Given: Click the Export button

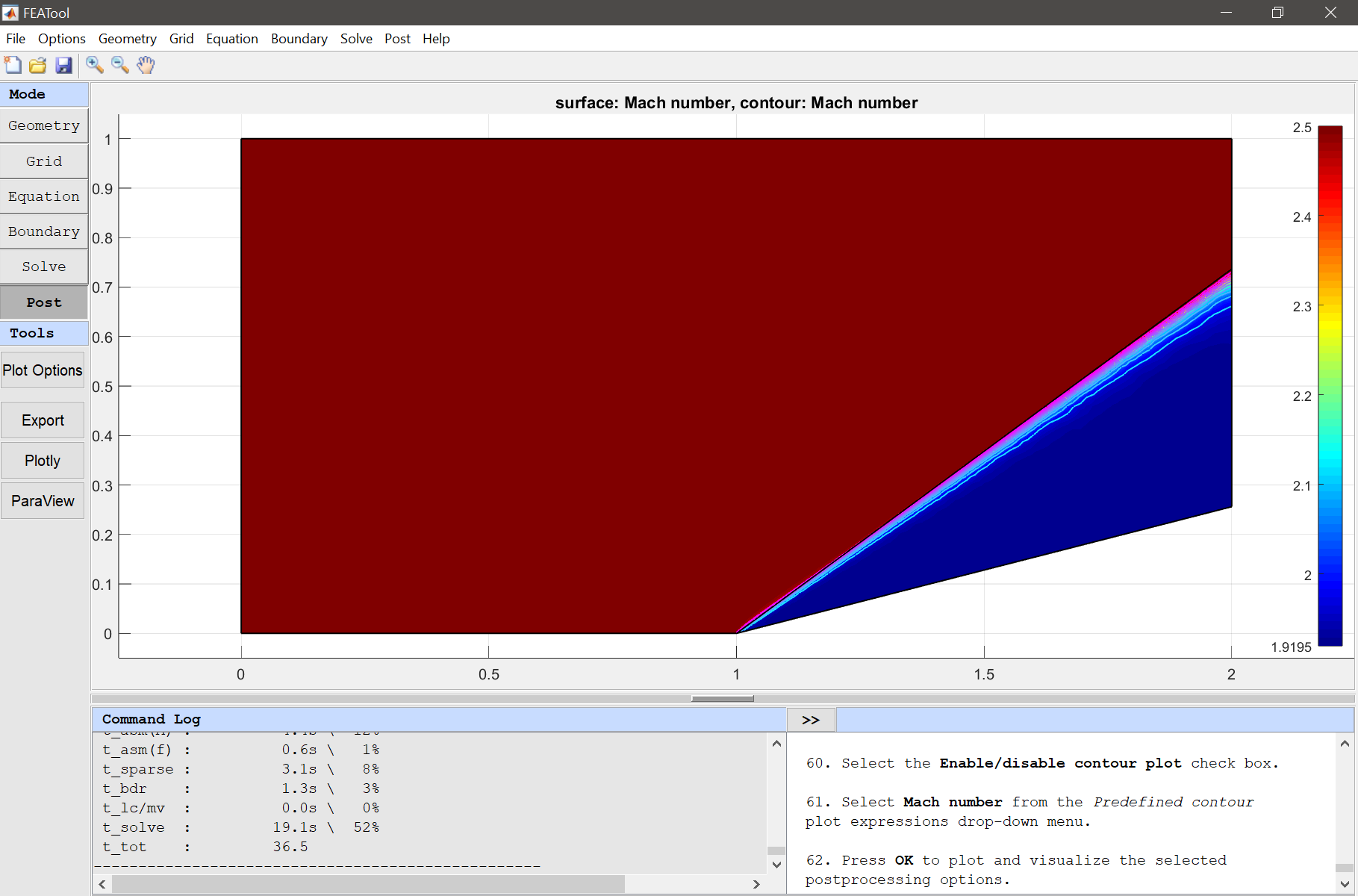Looking at the screenshot, I should click(x=43, y=420).
